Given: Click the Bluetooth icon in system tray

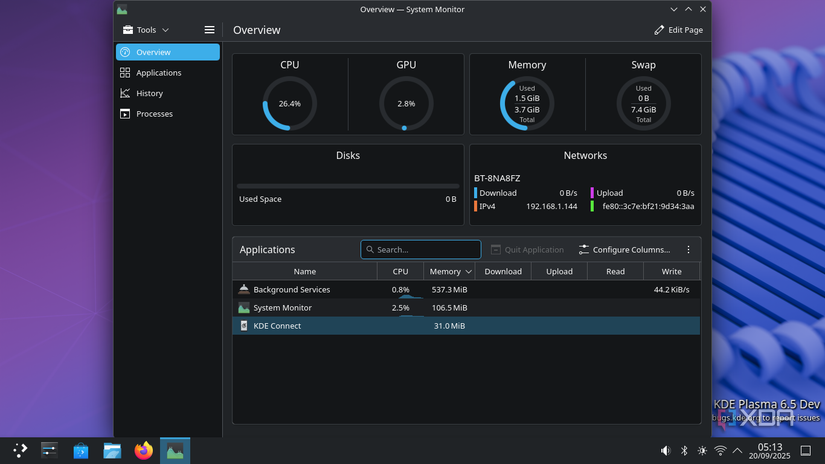Looking at the screenshot, I should point(684,451).
